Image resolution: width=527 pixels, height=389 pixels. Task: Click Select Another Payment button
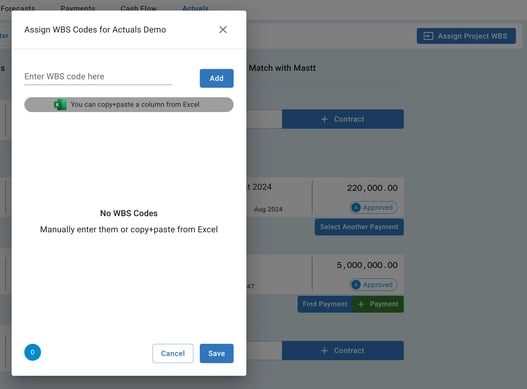tap(359, 227)
